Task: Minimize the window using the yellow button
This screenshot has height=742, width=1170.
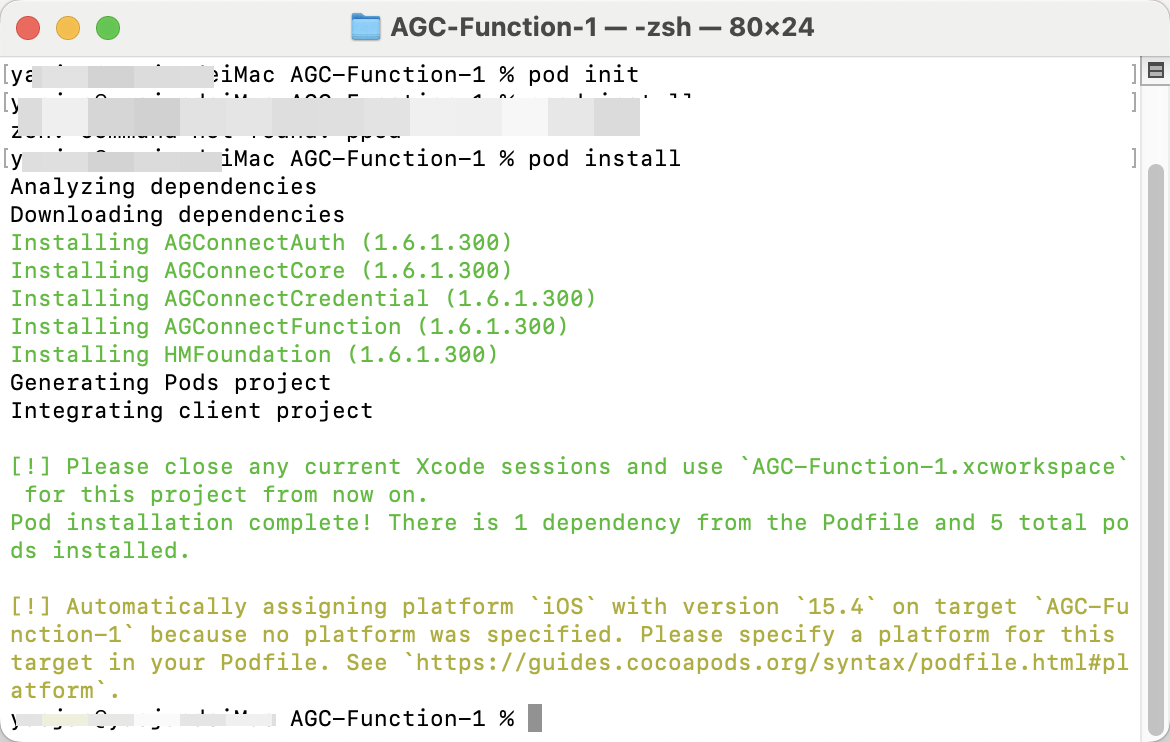Action: (x=68, y=28)
